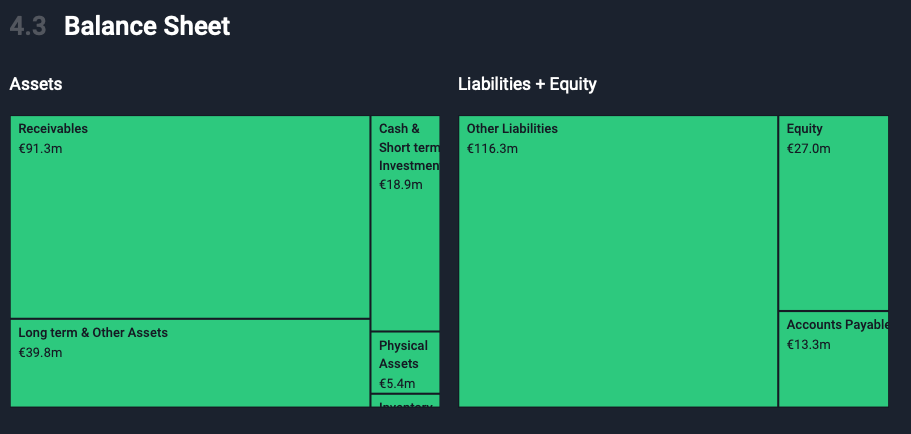Select the €5.4m Physical Assets value
Image resolution: width=911 pixels, height=434 pixels.
coord(397,384)
